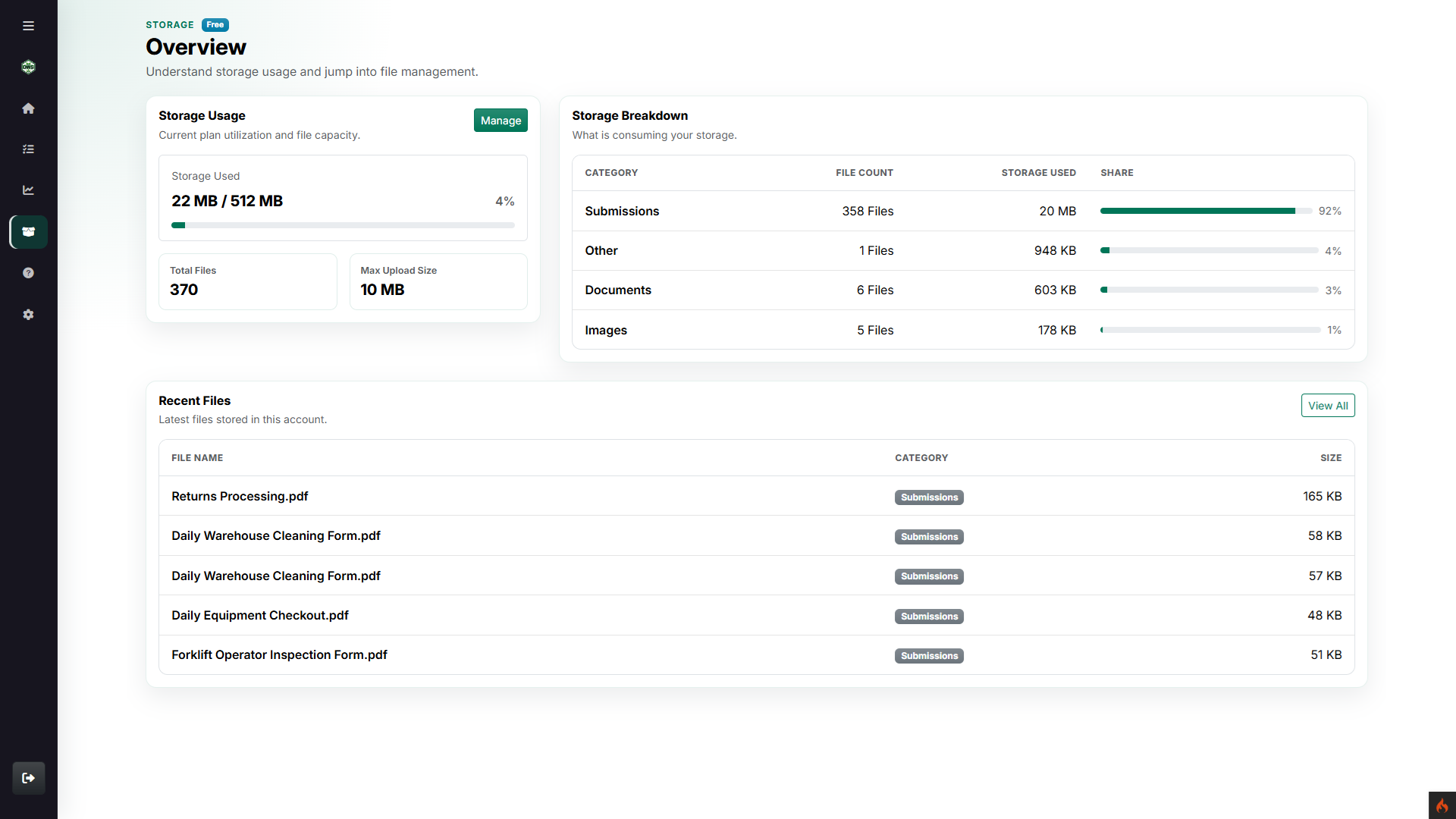Open the checklist tasks icon in sidebar
The height and width of the screenshot is (819, 1456).
(x=28, y=149)
